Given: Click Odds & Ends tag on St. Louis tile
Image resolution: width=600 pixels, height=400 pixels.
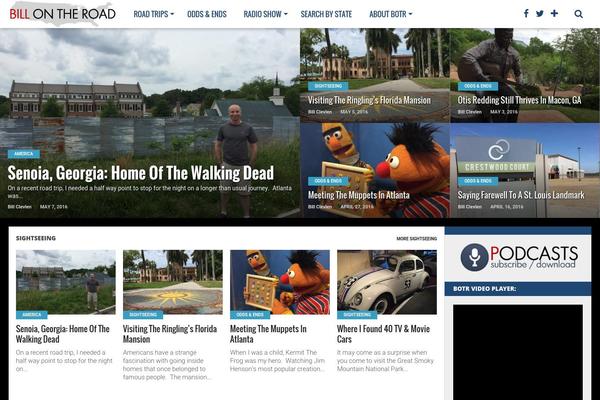Looking at the screenshot, I should click(x=478, y=181).
